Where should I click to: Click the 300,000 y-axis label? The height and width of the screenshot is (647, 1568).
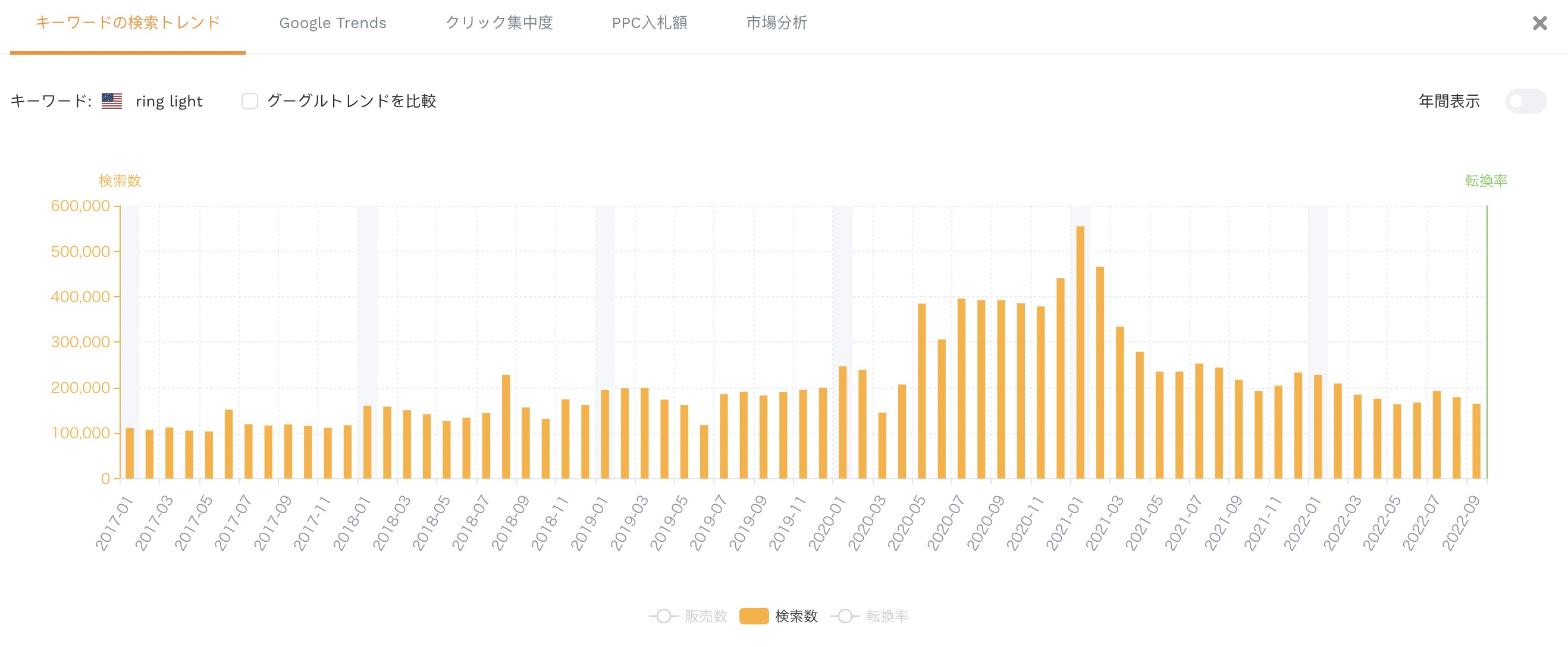pos(80,342)
